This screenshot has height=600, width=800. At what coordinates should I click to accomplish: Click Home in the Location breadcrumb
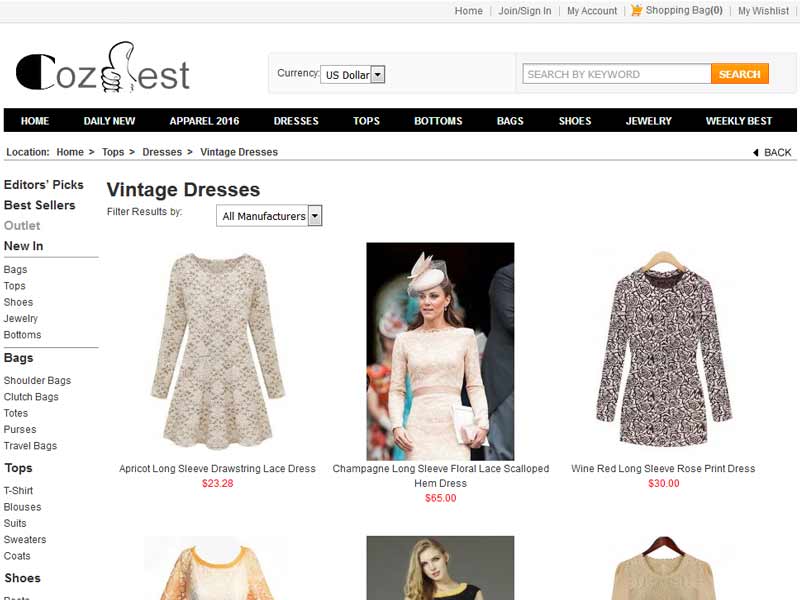tap(70, 152)
